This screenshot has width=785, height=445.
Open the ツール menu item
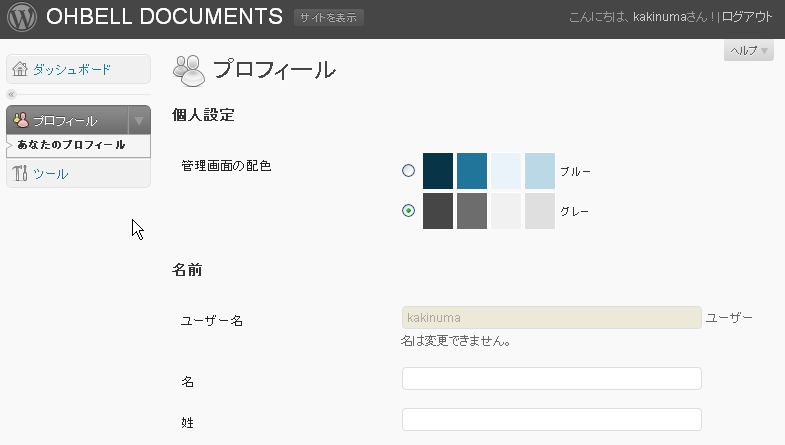(50, 173)
